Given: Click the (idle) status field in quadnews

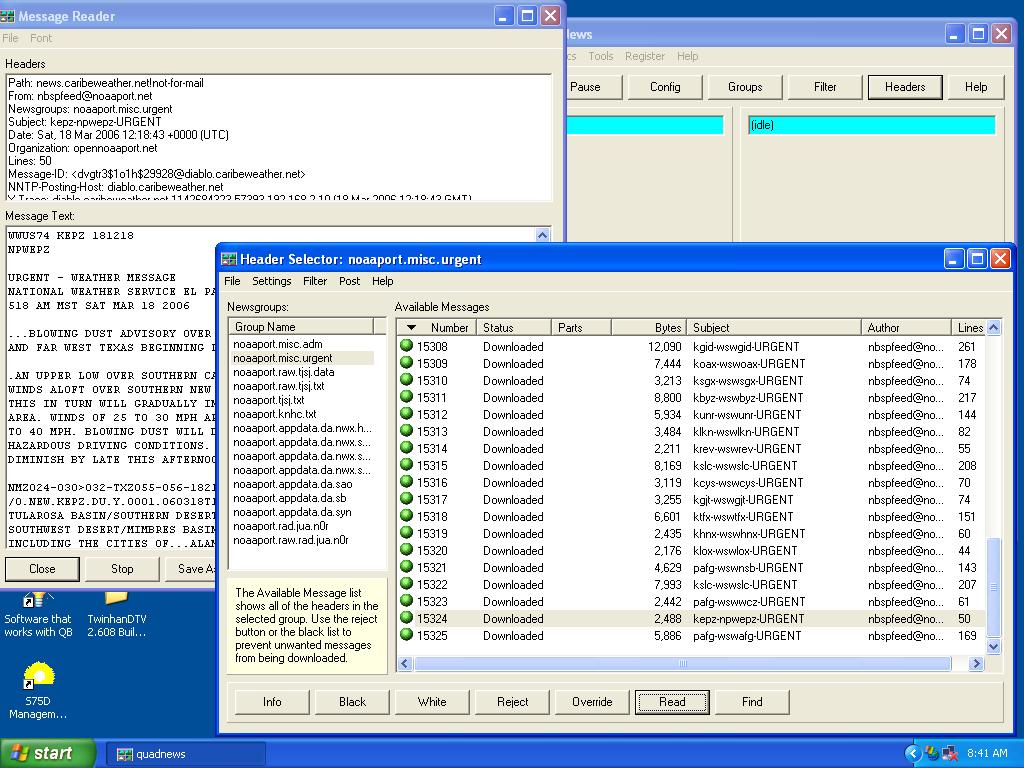Looking at the screenshot, I should [871, 125].
